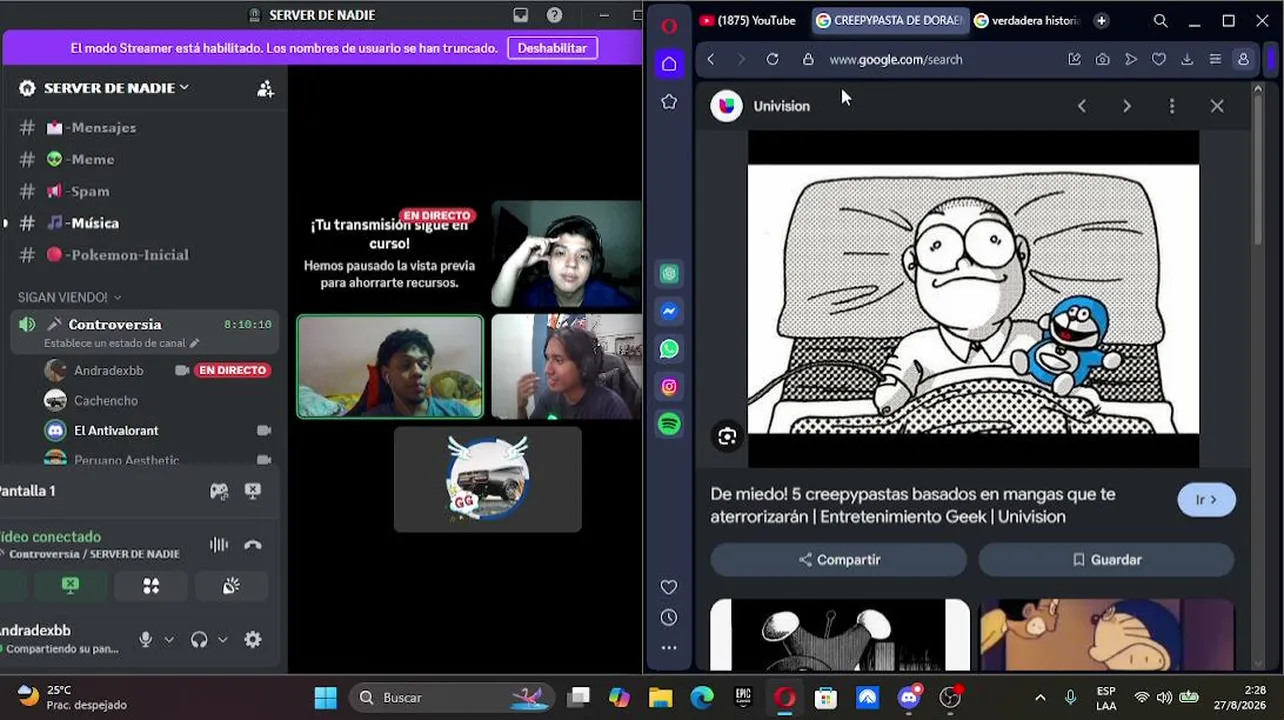Viewport: 1284px width, 720px height.
Task: Stop streaming Pantalla 1 monitor icon
Action: (x=253, y=491)
